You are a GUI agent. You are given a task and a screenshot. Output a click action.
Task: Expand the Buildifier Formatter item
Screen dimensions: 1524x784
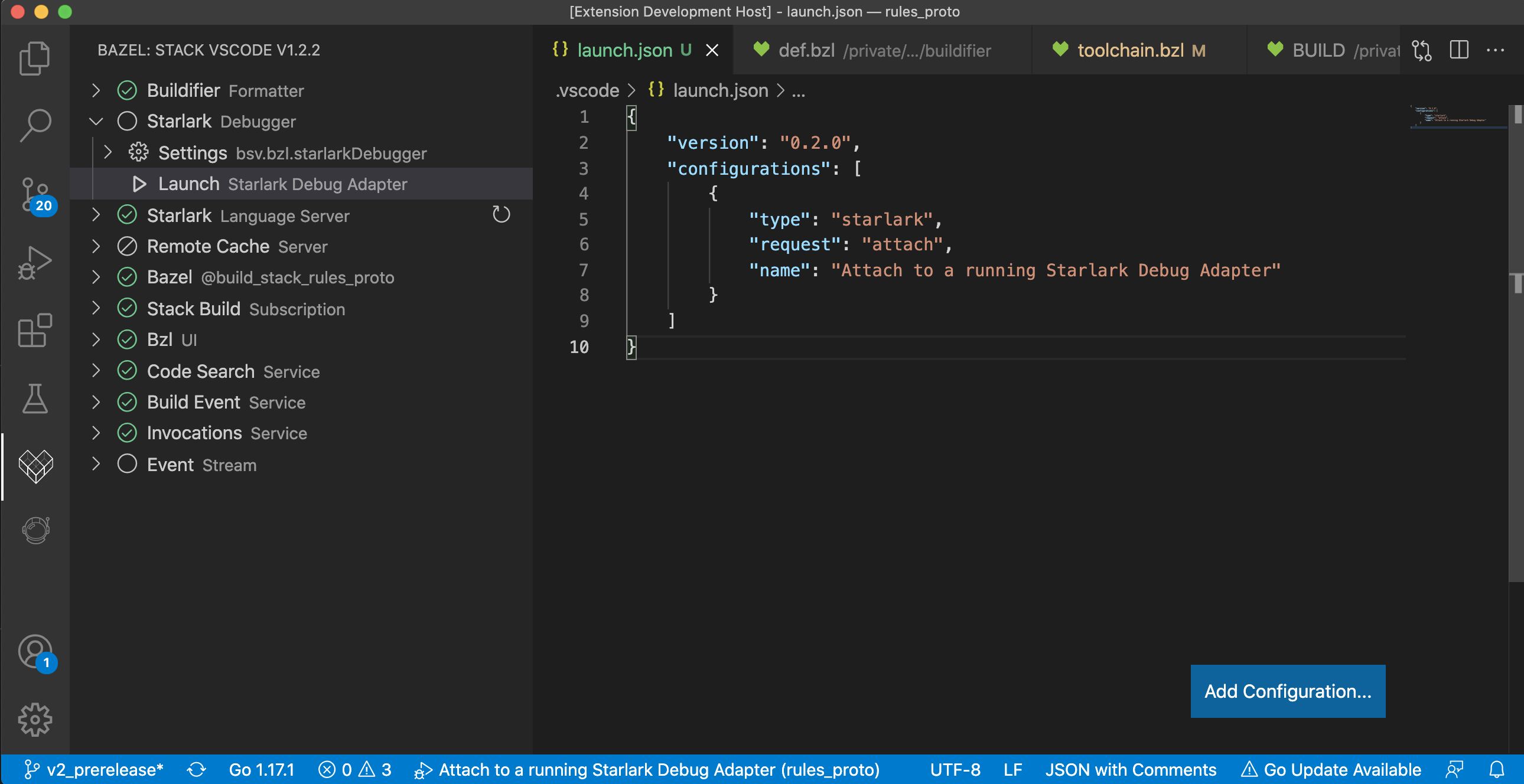click(96, 90)
